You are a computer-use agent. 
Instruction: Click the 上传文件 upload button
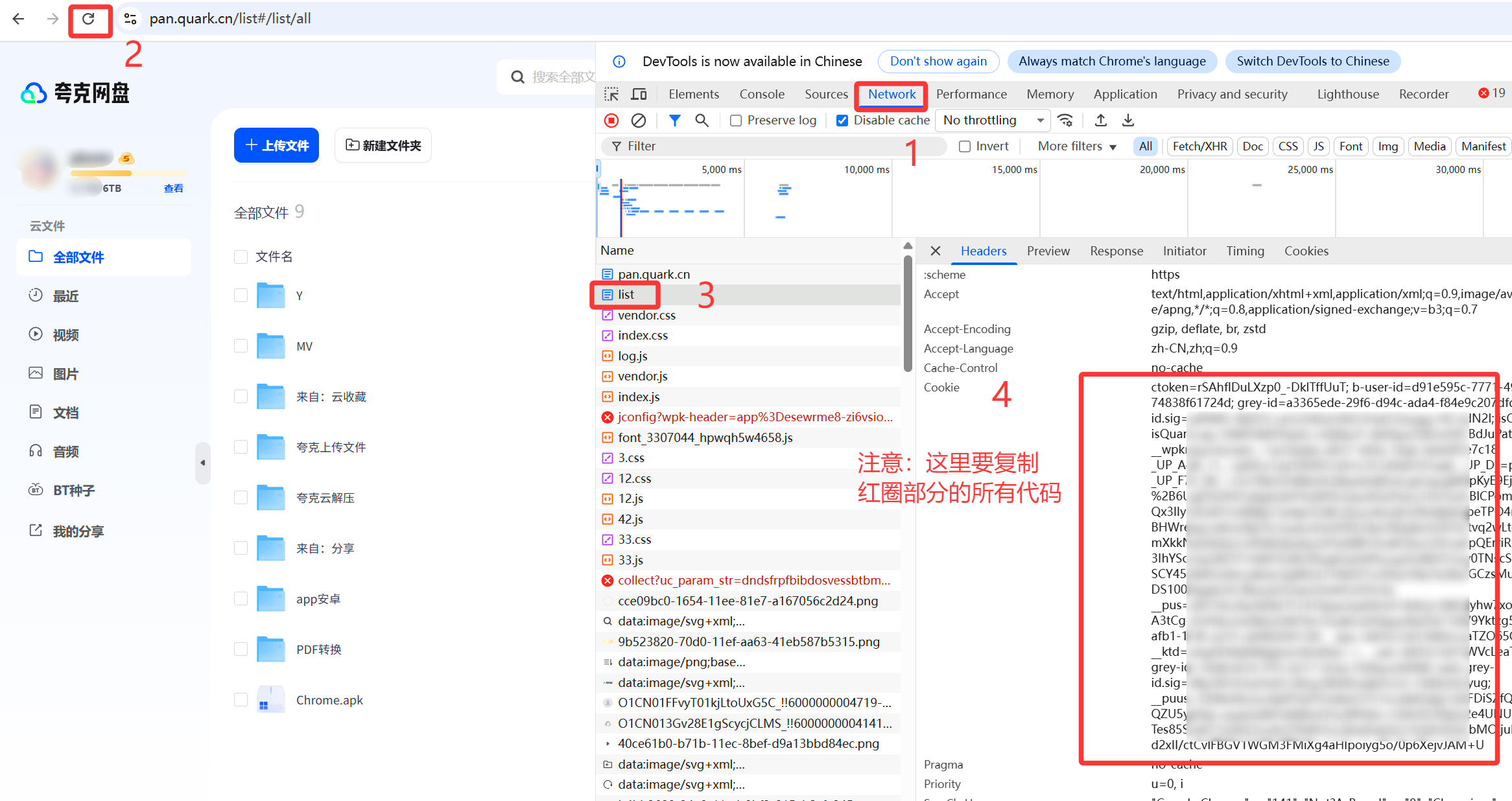tap(276, 145)
